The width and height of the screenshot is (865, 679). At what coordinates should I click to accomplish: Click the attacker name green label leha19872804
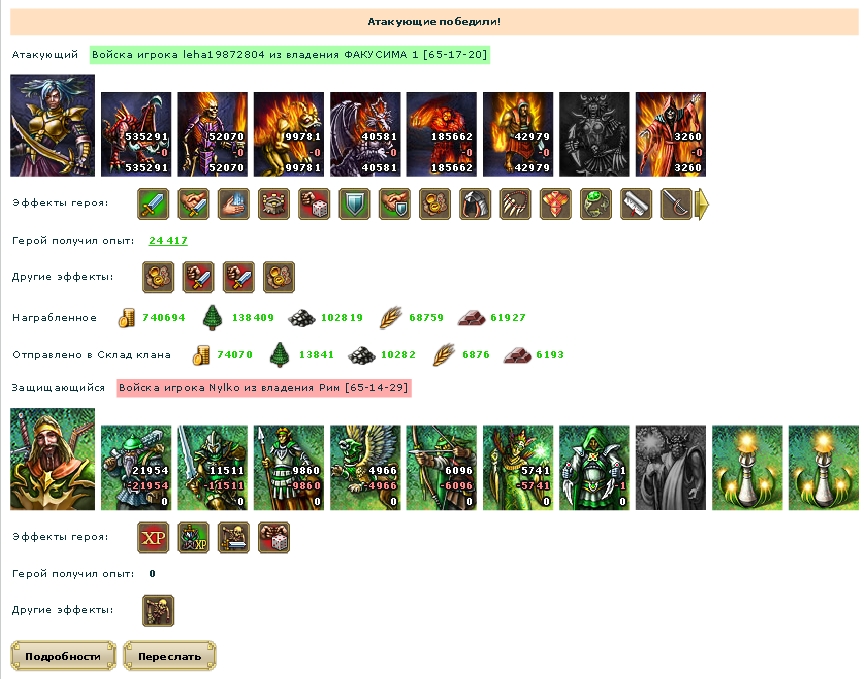pos(290,55)
